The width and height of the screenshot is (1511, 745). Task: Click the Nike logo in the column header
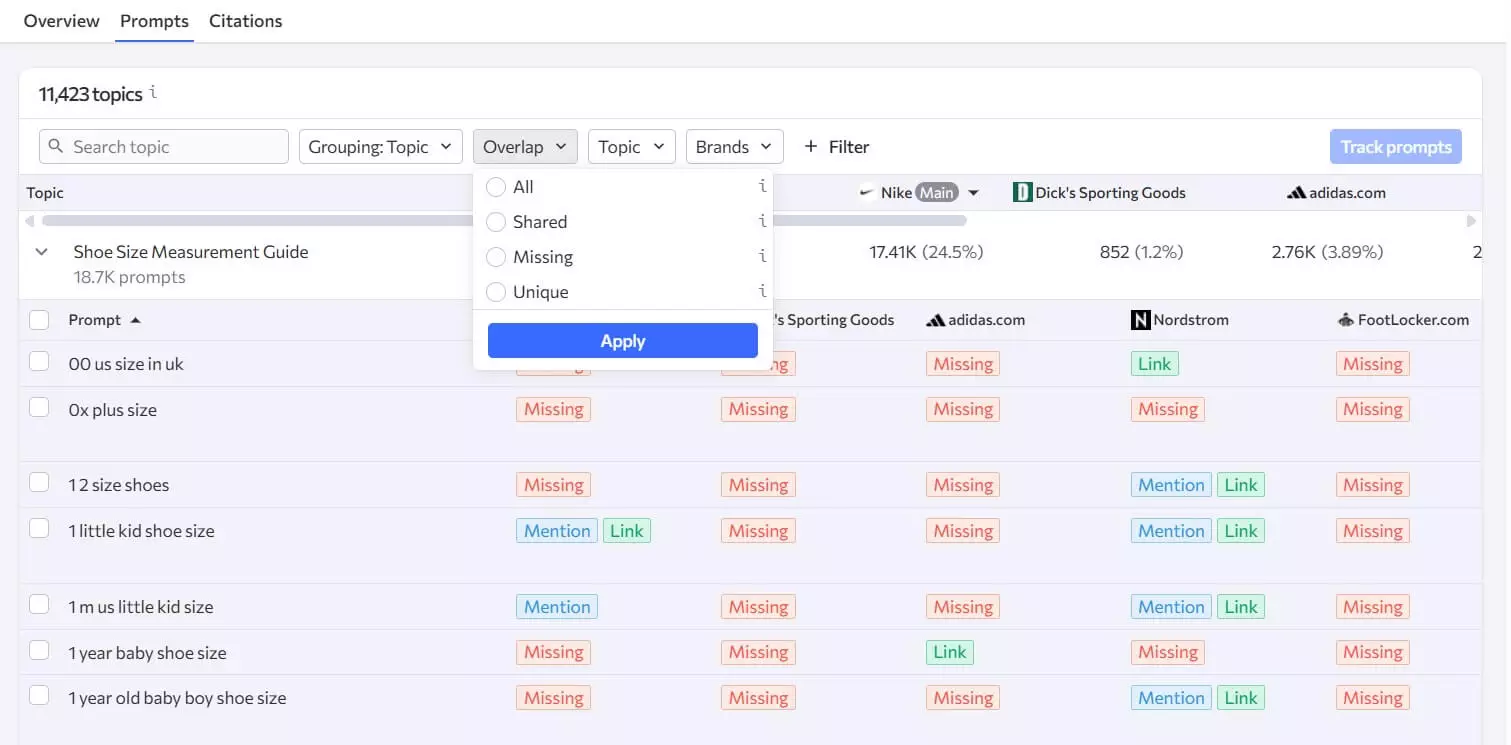tap(867, 193)
